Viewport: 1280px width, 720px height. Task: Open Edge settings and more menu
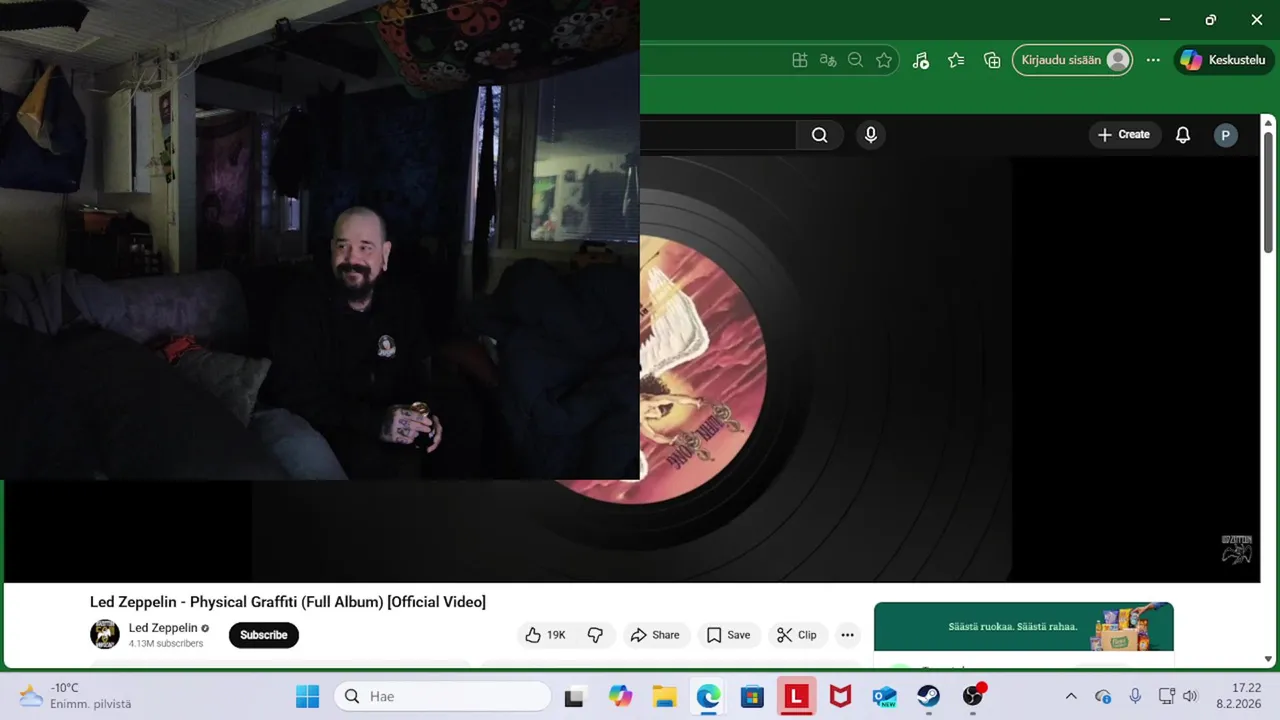(x=1153, y=60)
